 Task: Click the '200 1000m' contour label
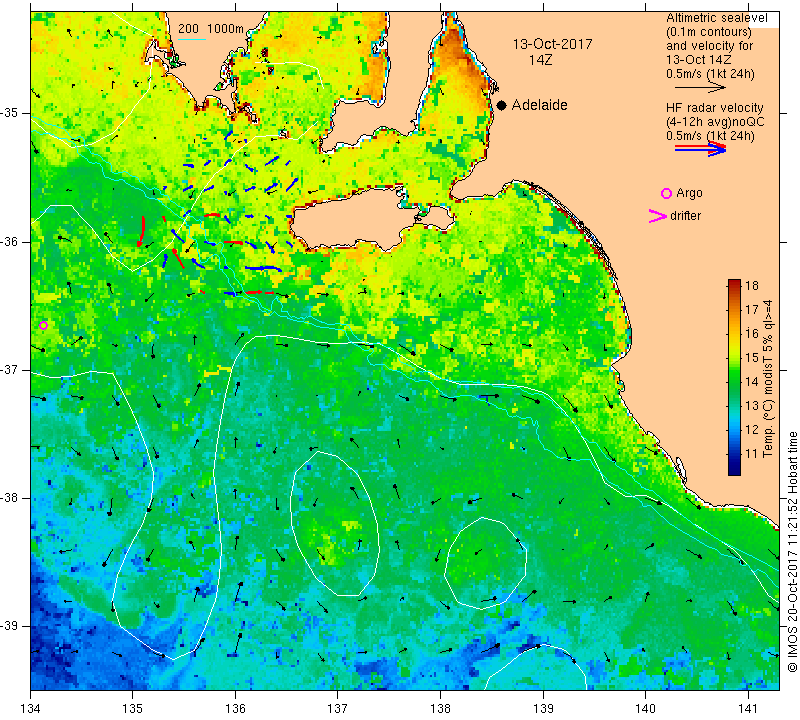coord(211,29)
